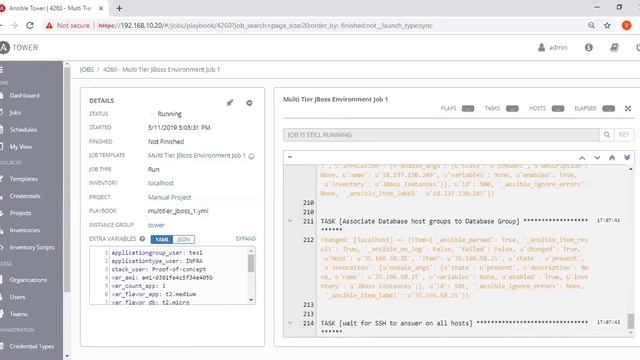The width and height of the screenshot is (640, 360).
Task: Click the search magnifier in job output
Action: click(607, 135)
